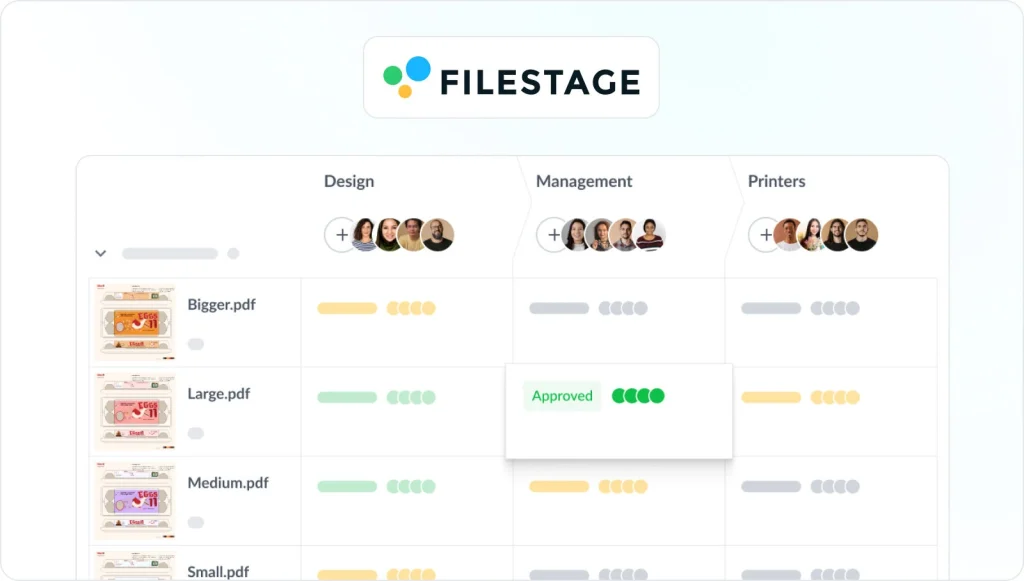Click the Filestage logo dots icon
The width and height of the screenshot is (1024, 581).
[x=404, y=76]
